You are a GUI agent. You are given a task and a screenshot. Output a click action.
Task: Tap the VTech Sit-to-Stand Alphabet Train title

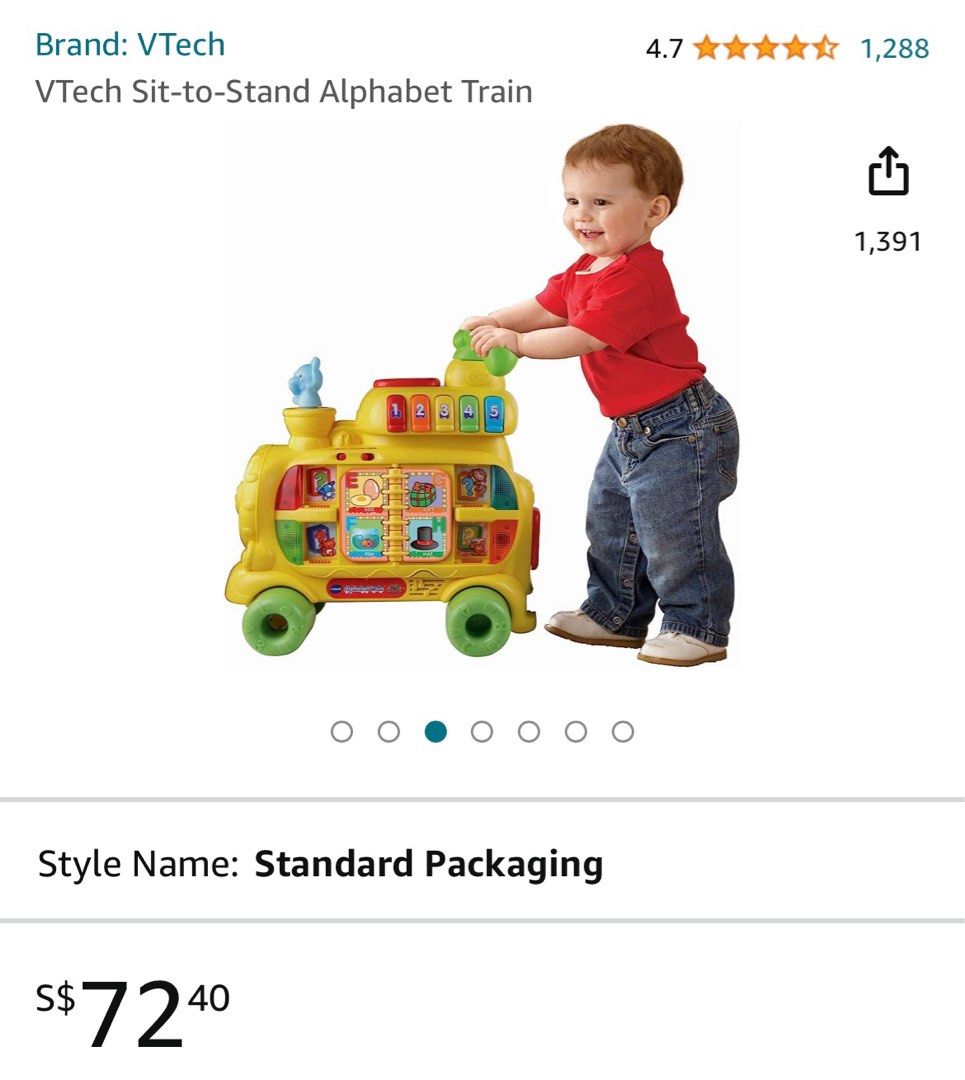pos(284,92)
